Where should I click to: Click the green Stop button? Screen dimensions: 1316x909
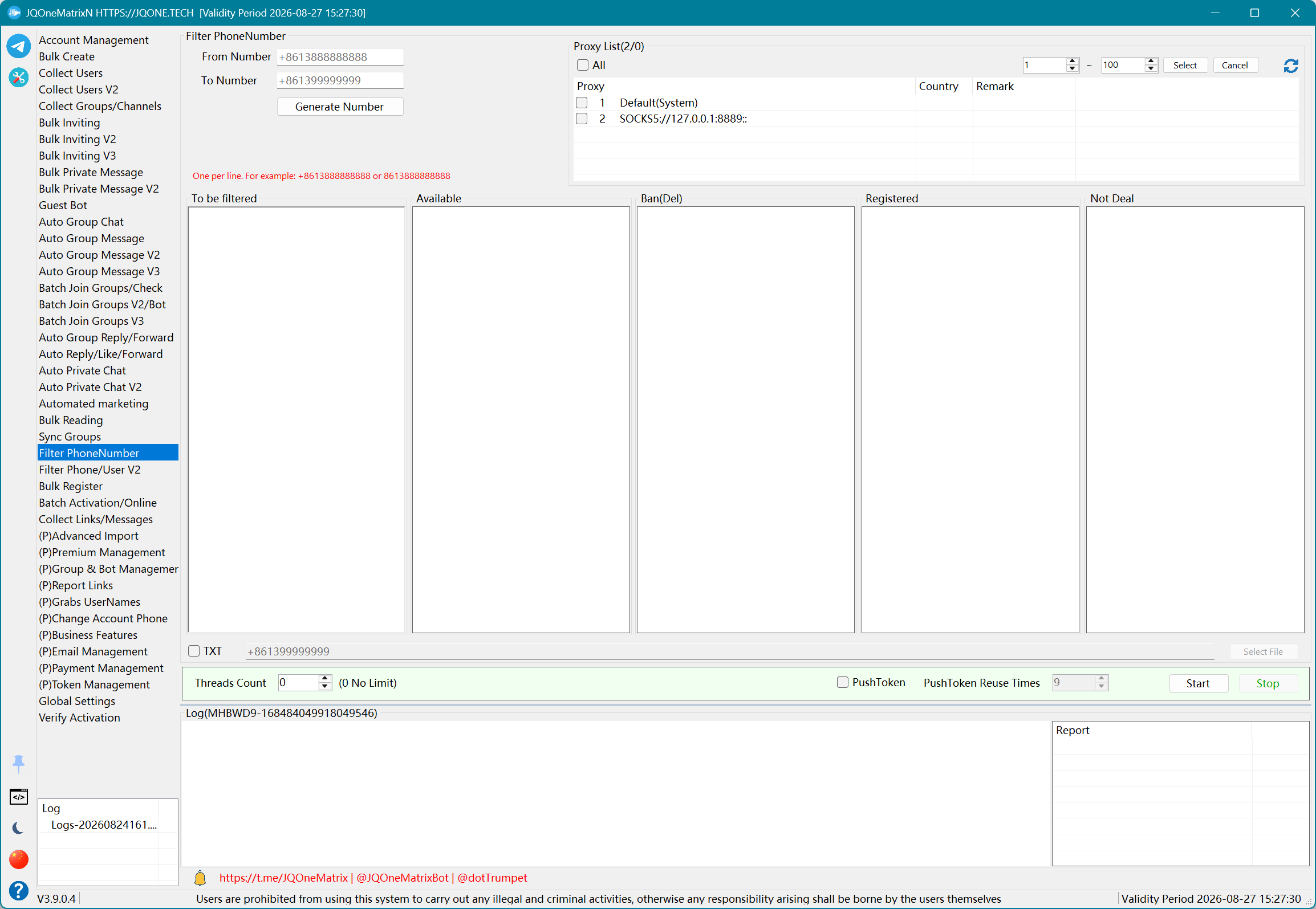pyautogui.click(x=1268, y=683)
